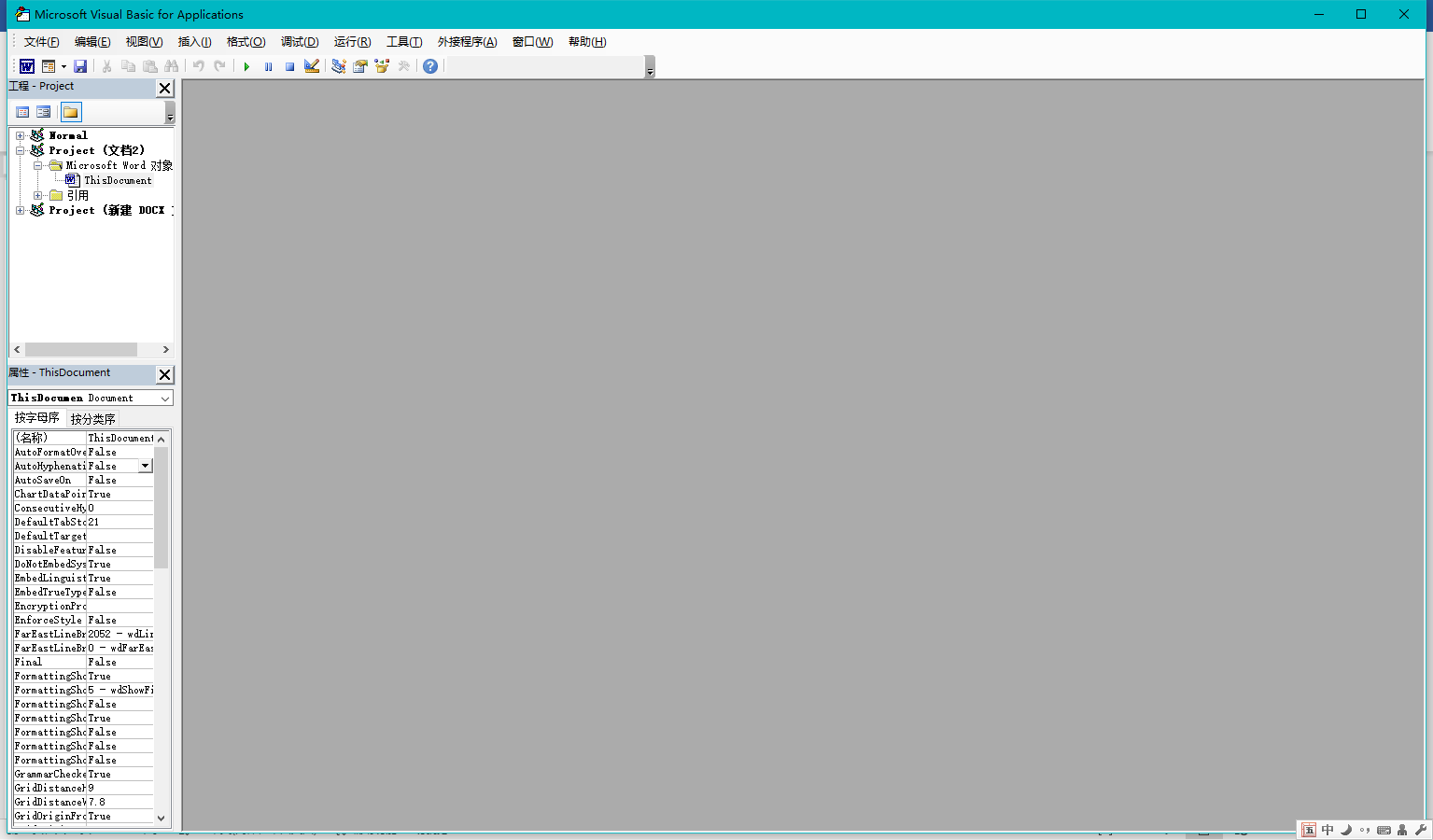The height and width of the screenshot is (840, 1433).
Task: Close the 工程 - Project panel
Action: click(164, 88)
